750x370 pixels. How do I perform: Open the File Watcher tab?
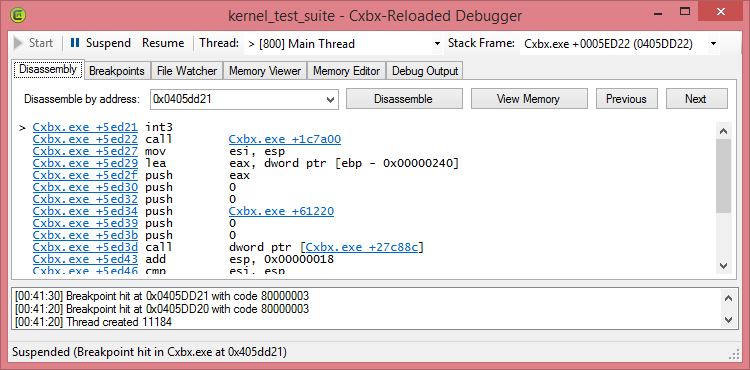187,71
